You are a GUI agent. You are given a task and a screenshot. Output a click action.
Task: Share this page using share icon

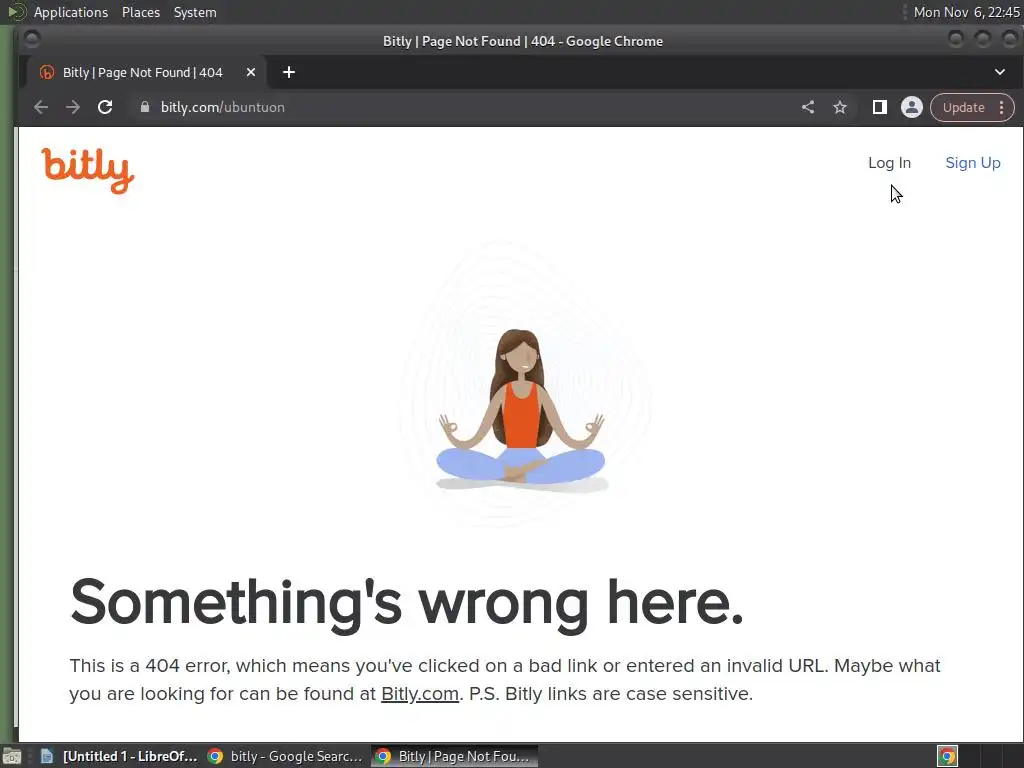pyautogui.click(x=808, y=107)
